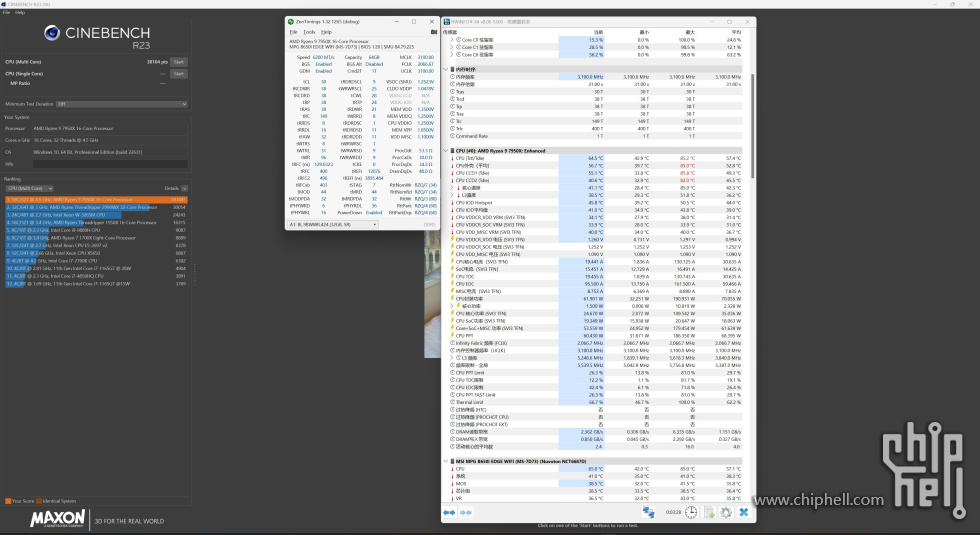Toggle the ranking Details expander

coord(184,188)
